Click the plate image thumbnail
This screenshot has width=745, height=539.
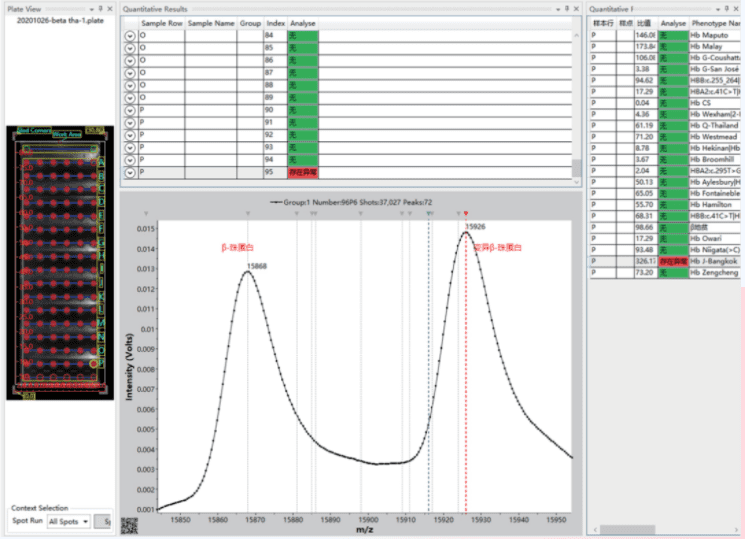pos(55,262)
